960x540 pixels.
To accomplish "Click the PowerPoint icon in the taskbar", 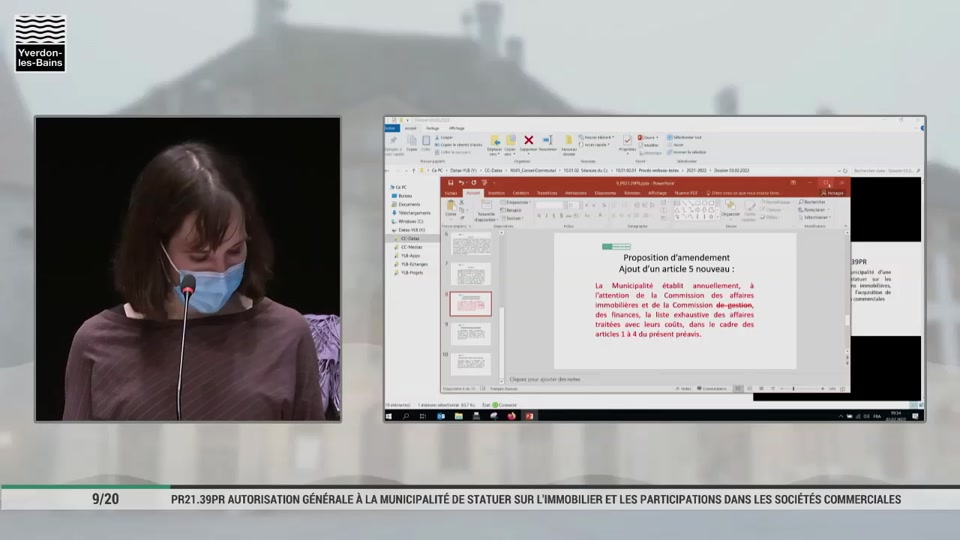I will (x=529, y=416).
